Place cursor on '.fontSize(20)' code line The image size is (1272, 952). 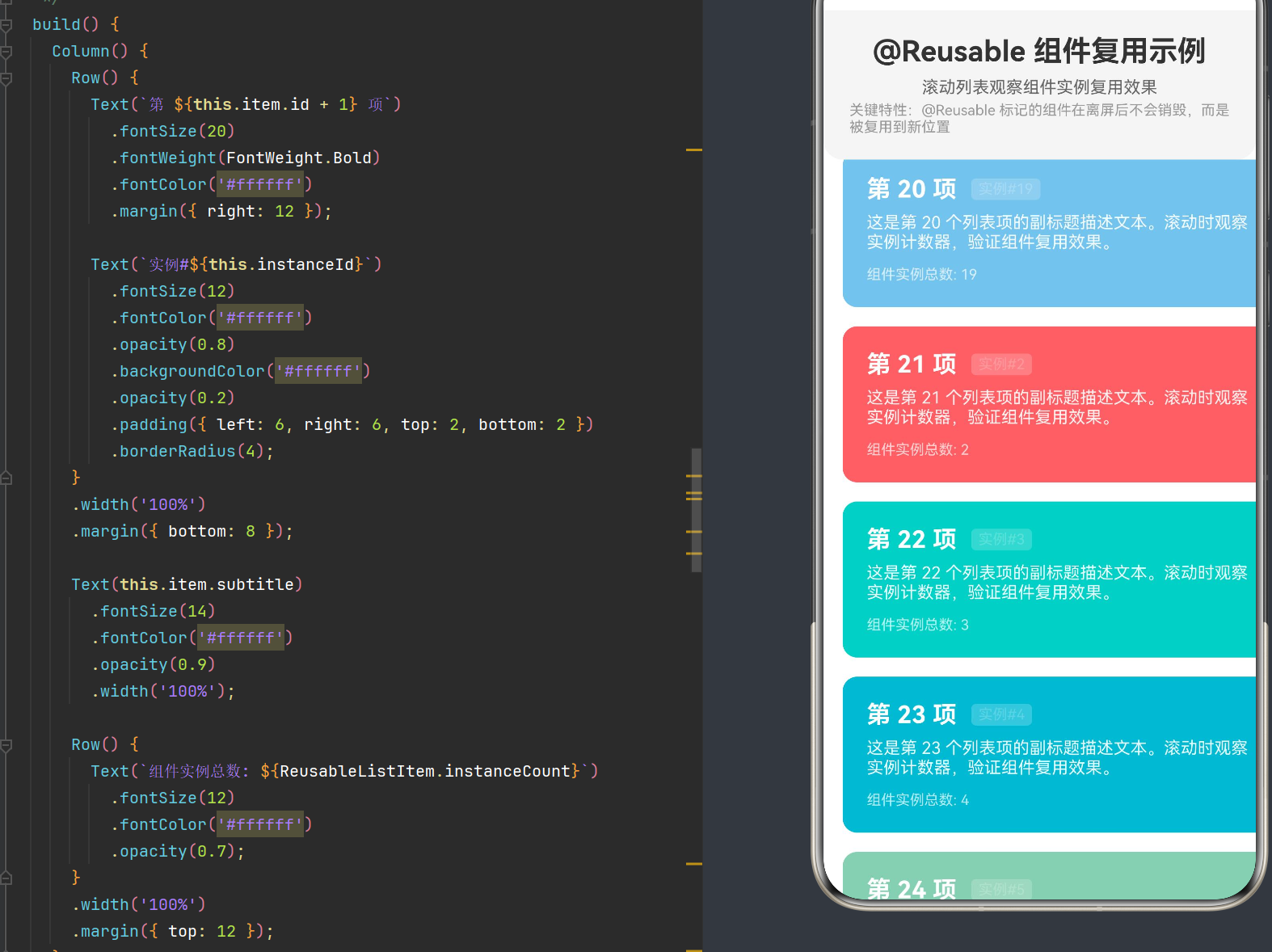173,132
